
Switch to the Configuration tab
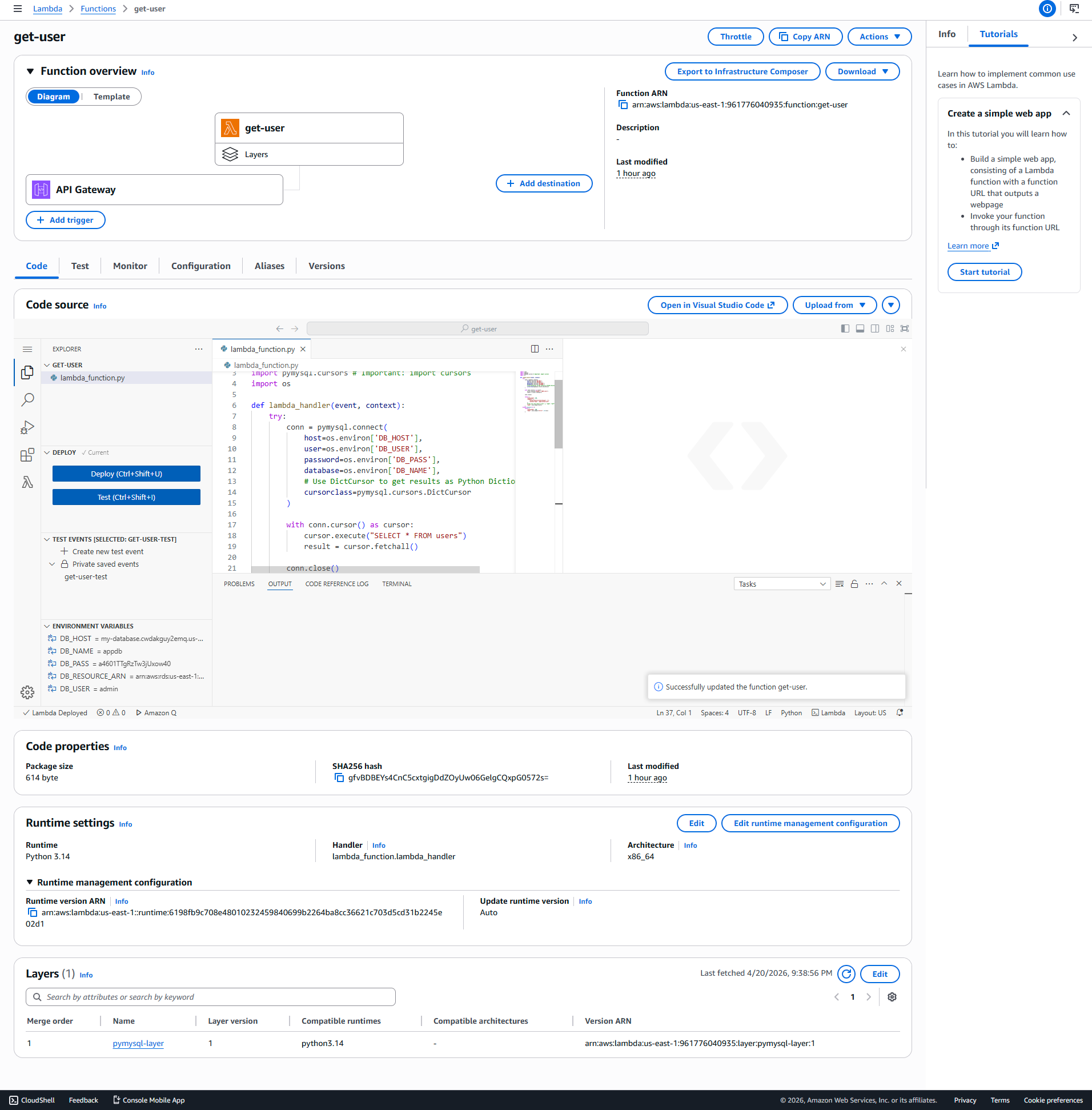[200, 266]
